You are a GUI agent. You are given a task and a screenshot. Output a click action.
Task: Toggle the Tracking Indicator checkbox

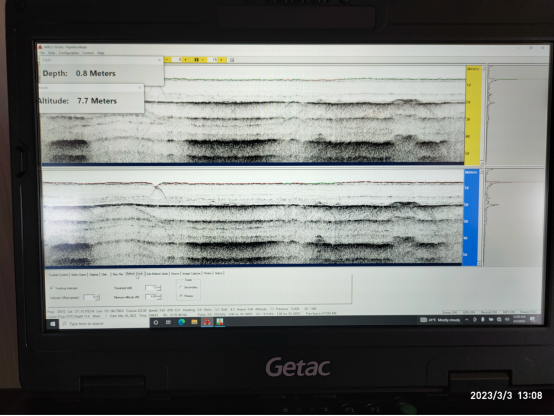pos(52,288)
